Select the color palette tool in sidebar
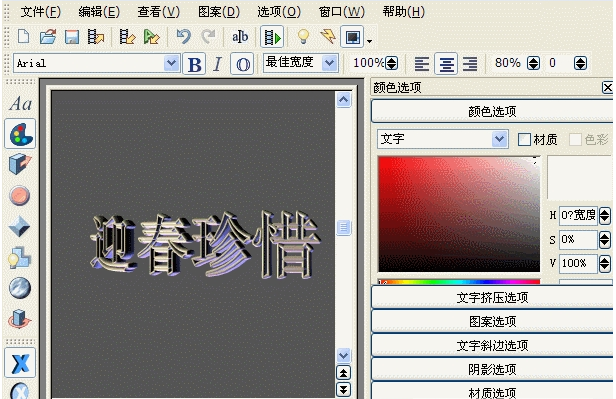Viewport: 616px width, 399px height. point(20,134)
